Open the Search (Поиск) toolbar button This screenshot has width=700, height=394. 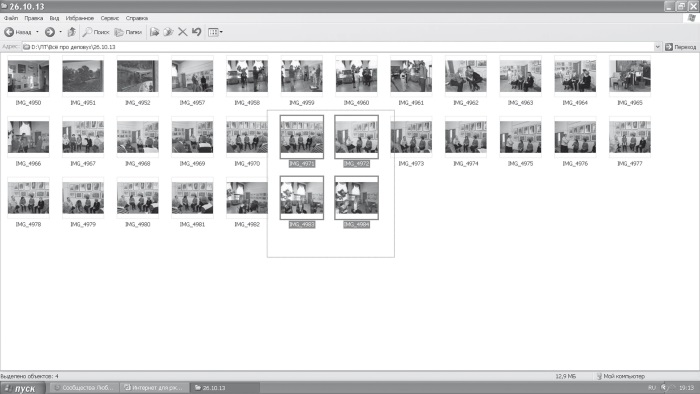pos(96,32)
